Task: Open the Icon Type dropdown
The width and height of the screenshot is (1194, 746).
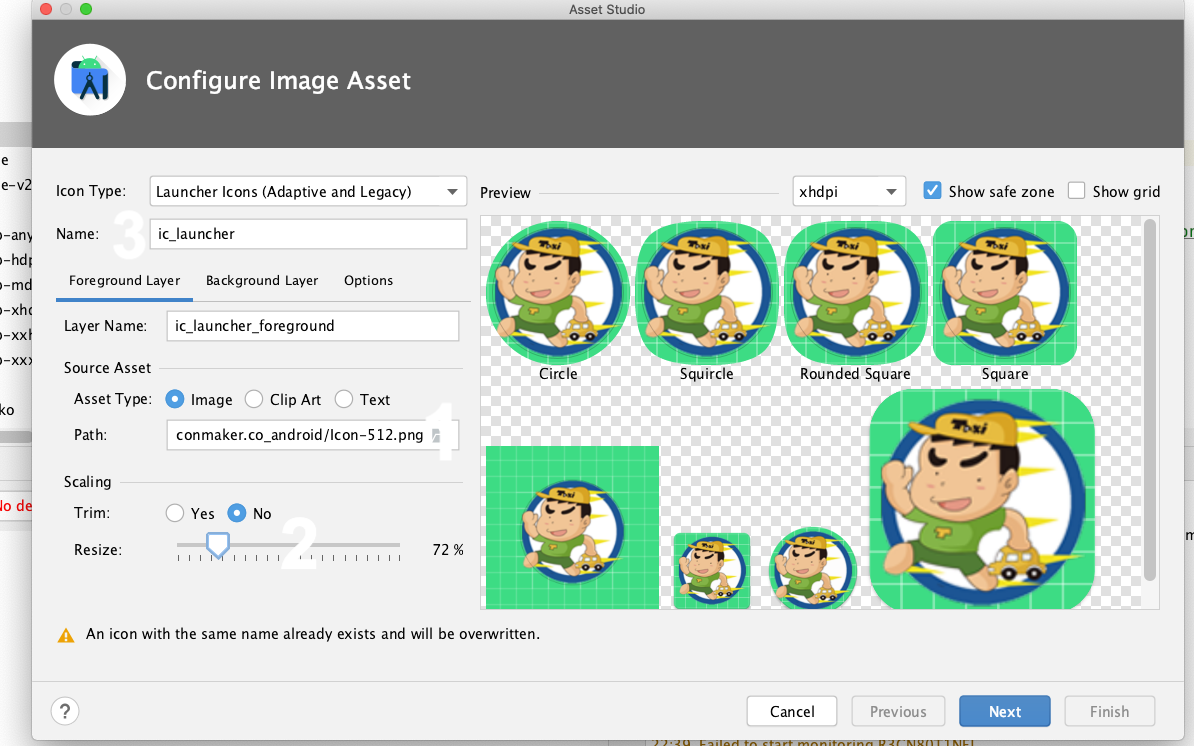Action: click(308, 191)
